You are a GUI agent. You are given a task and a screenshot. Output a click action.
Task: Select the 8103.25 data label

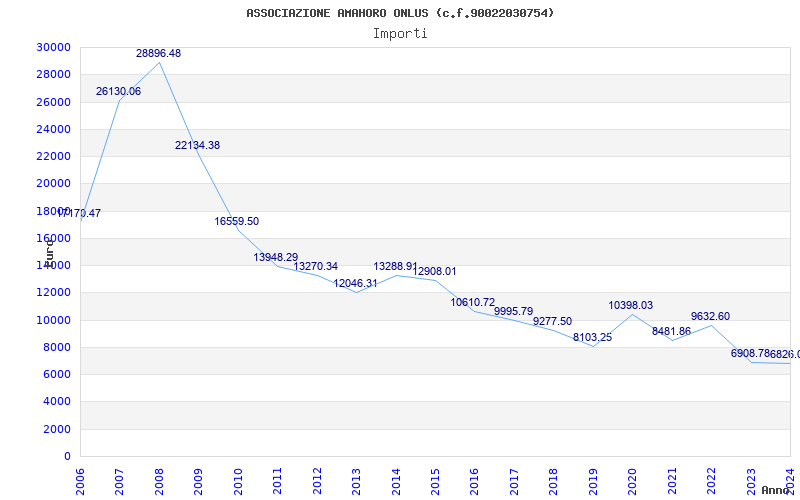tap(592, 337)
